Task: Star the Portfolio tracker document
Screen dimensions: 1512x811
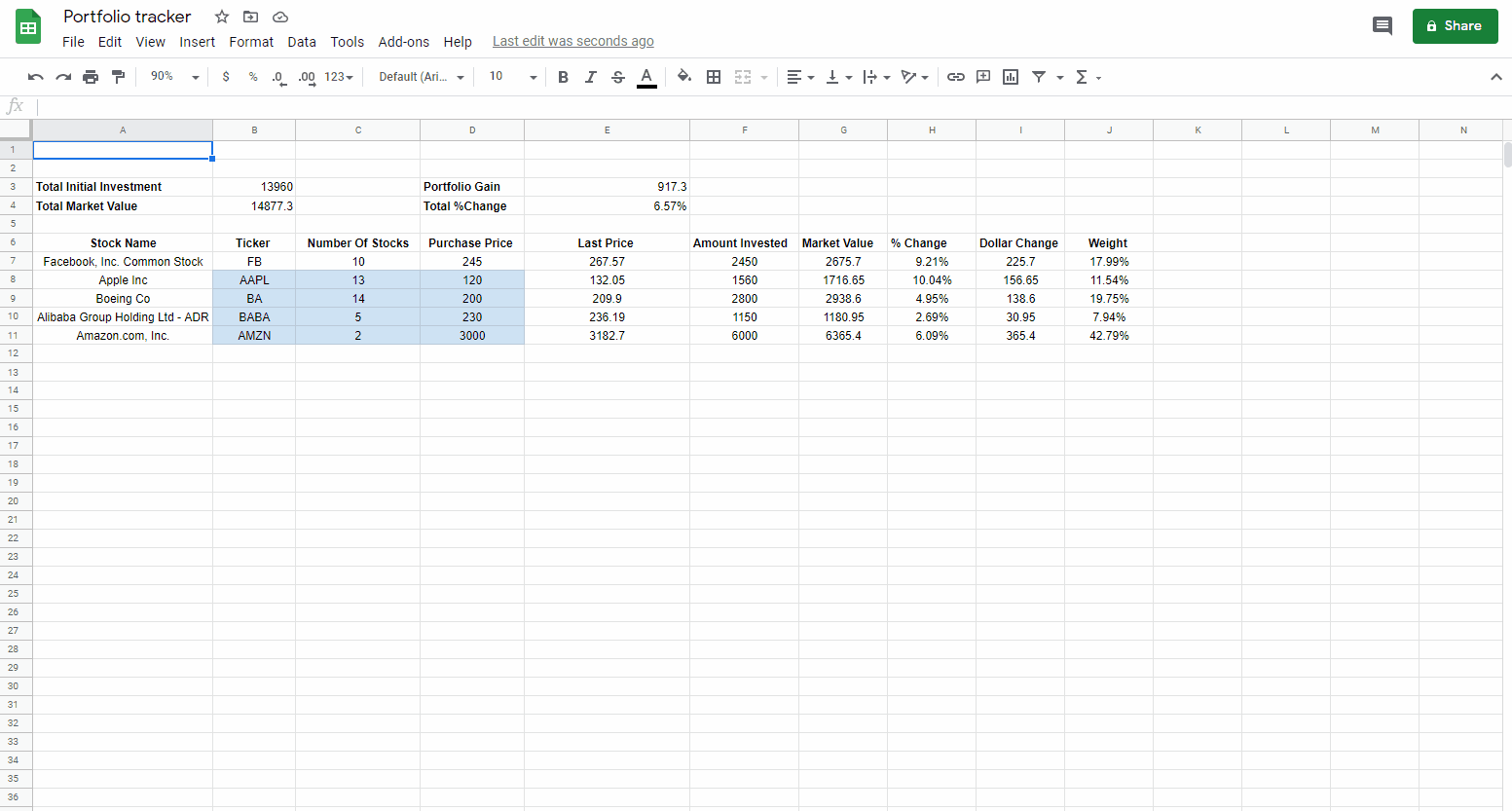Action: pos(222,17)
